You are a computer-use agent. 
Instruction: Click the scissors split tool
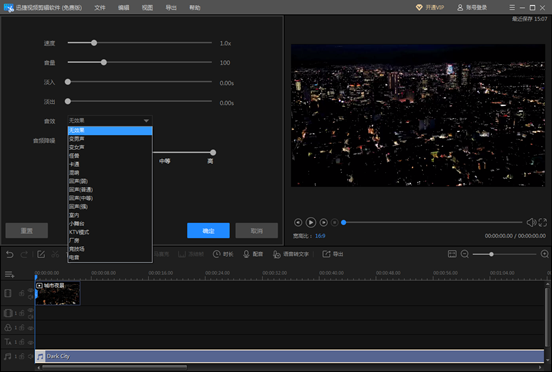pos(55,254)
